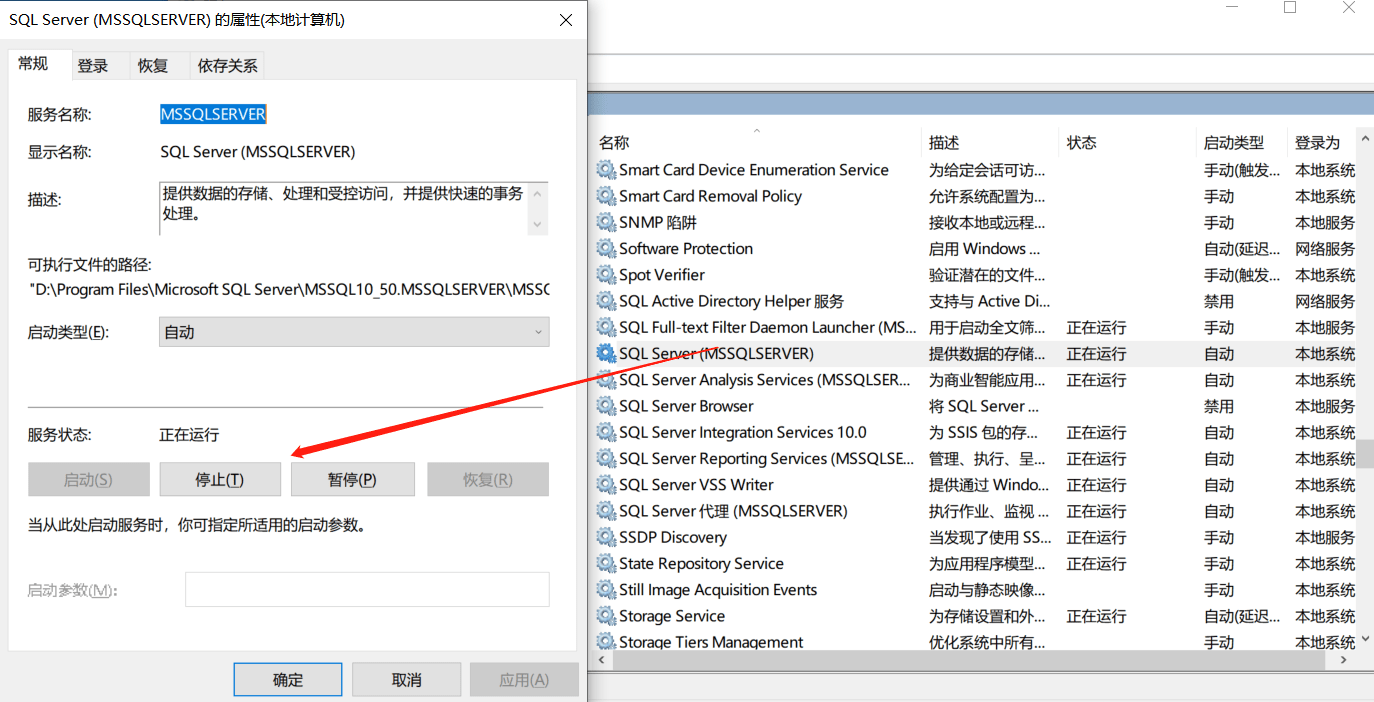
Task: Sort the services list by 描述 column header
Action: click(944, 143)
